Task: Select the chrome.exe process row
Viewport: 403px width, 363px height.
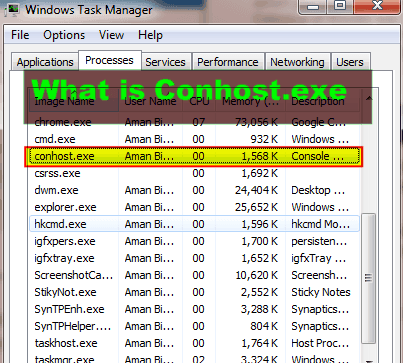Action: (x=194, y=122)
